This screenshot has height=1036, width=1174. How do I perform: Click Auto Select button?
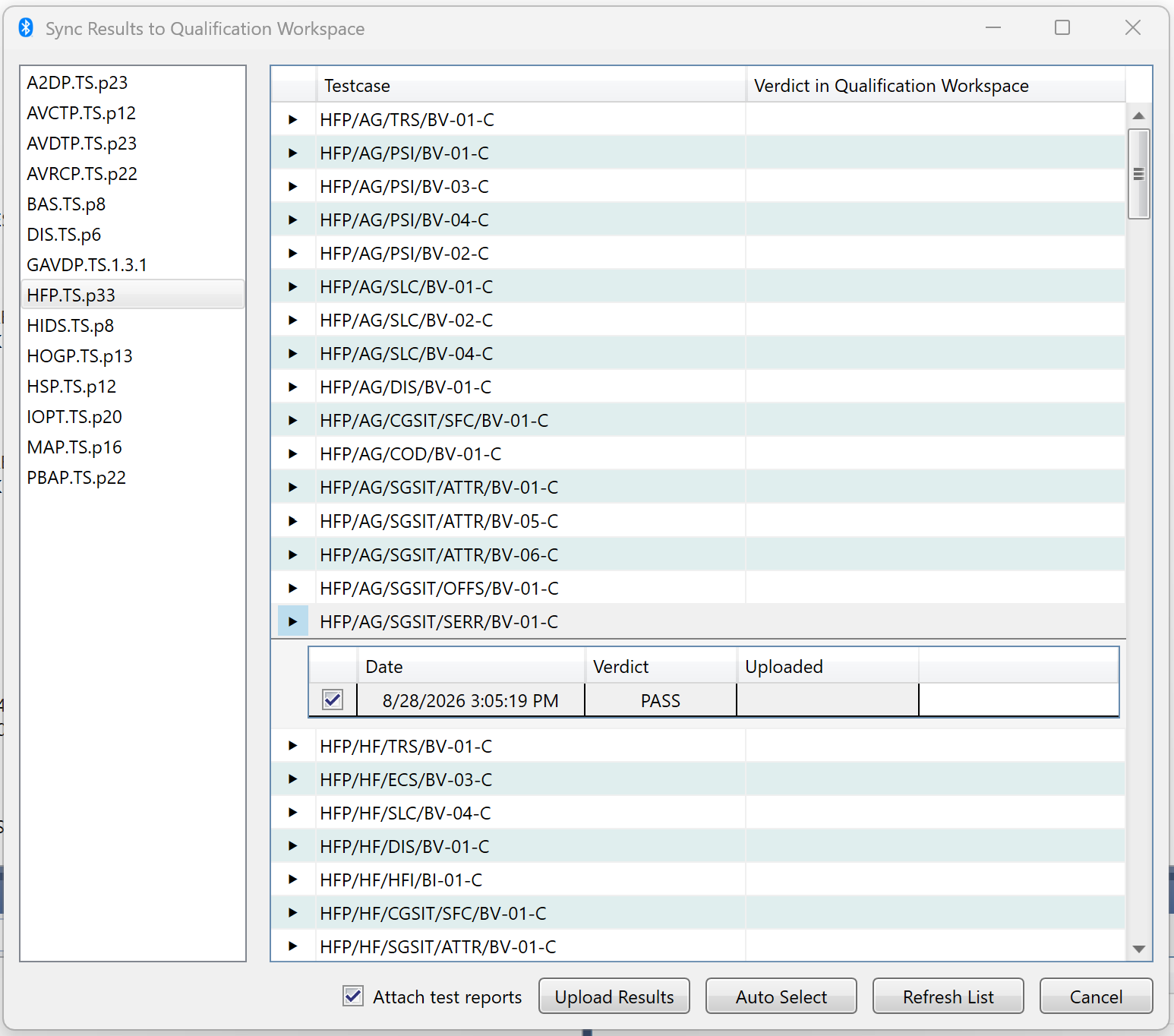781,997
